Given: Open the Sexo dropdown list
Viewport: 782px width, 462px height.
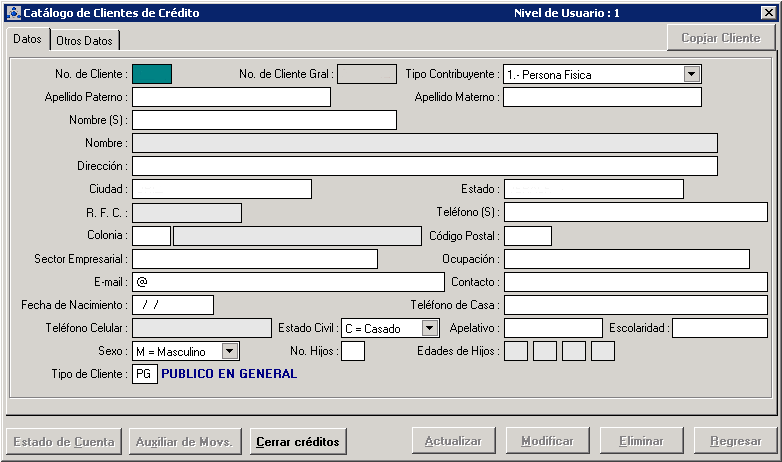Looking at the screenshot, I should click(x=229, y=351).
